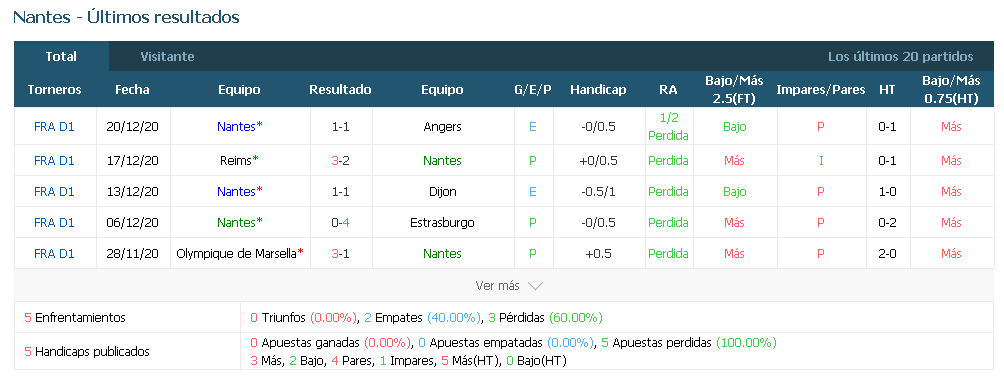Click the Handicap column header
The image size is (1004, 383).
598,90
